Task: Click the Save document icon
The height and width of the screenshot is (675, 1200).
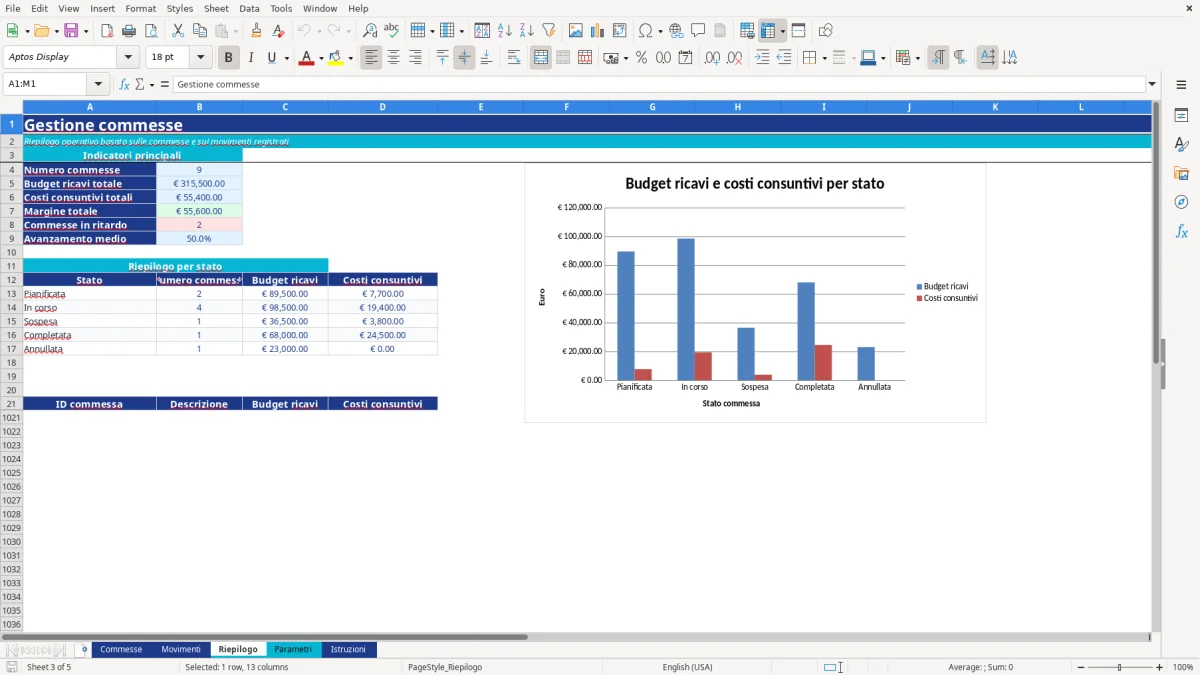Action: 71,31
